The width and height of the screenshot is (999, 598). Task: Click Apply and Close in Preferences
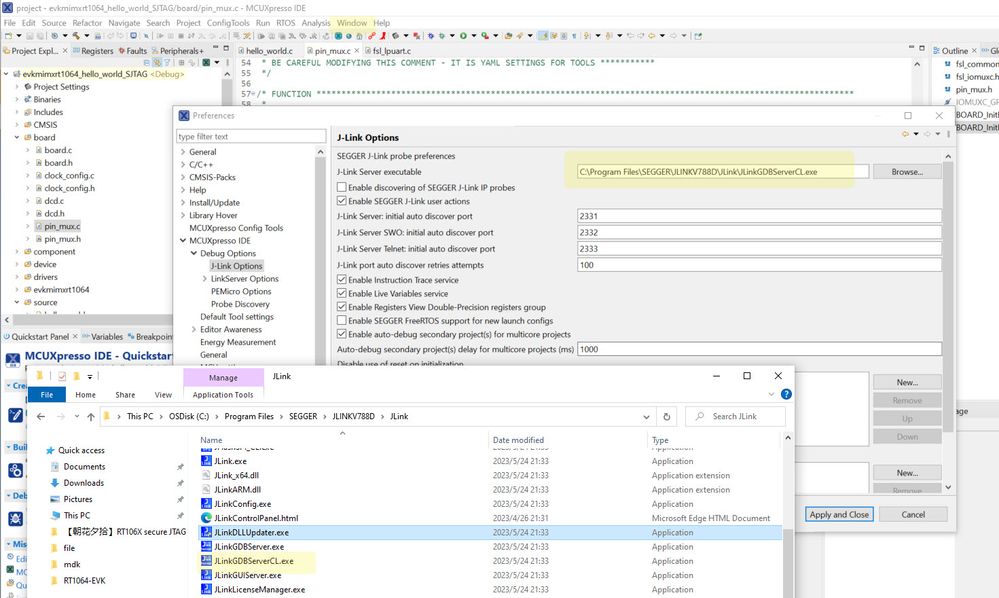coord(839,515)
